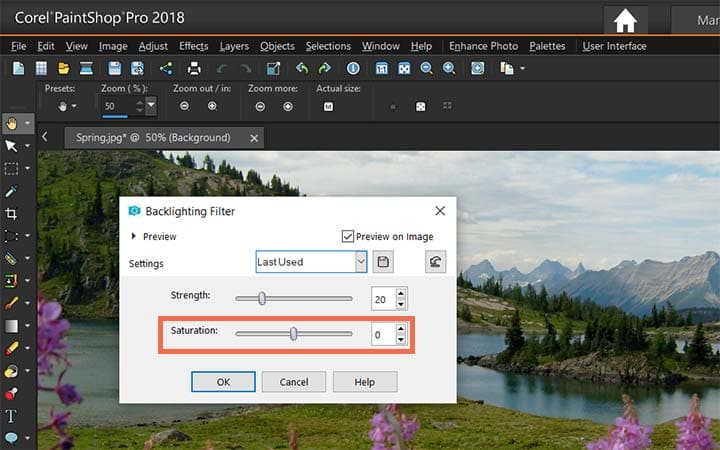
Task: Click the Strength slider handle
Action: point(262,298)
